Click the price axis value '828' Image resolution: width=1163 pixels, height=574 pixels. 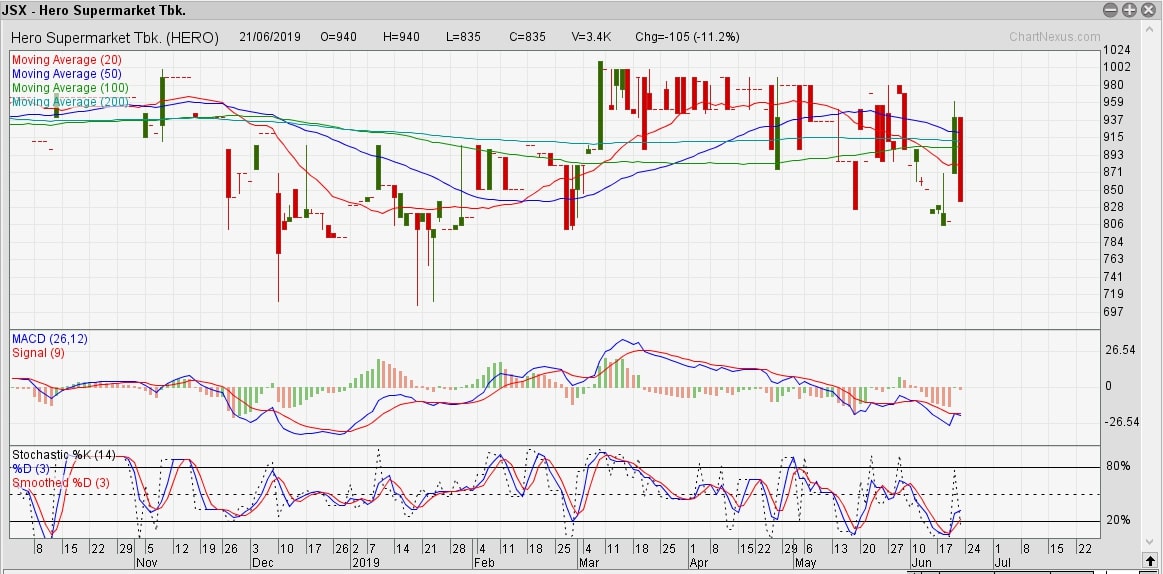click(1115, 207)
